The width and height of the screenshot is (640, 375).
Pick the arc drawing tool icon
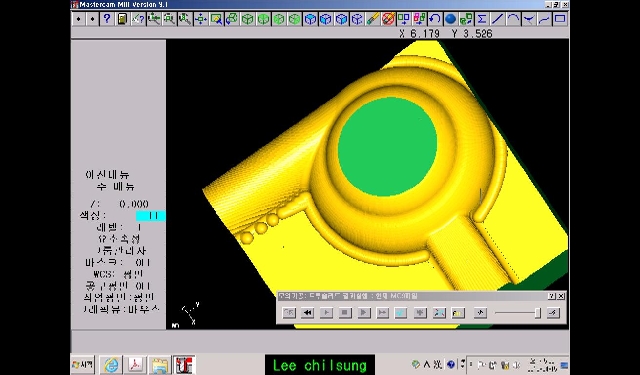[x=513, y=19]
